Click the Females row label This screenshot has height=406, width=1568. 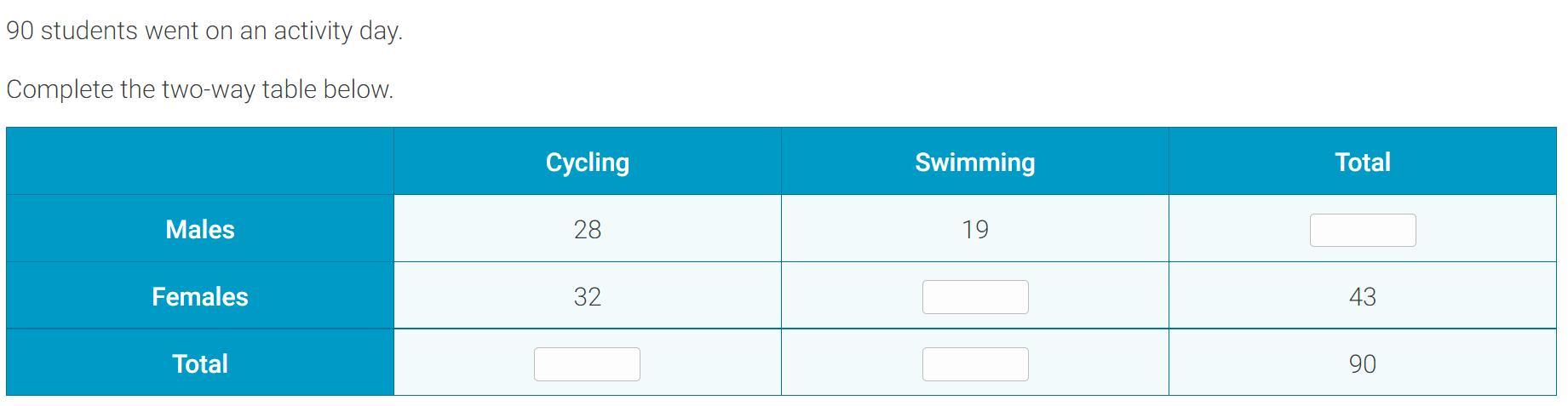(200, 296)
